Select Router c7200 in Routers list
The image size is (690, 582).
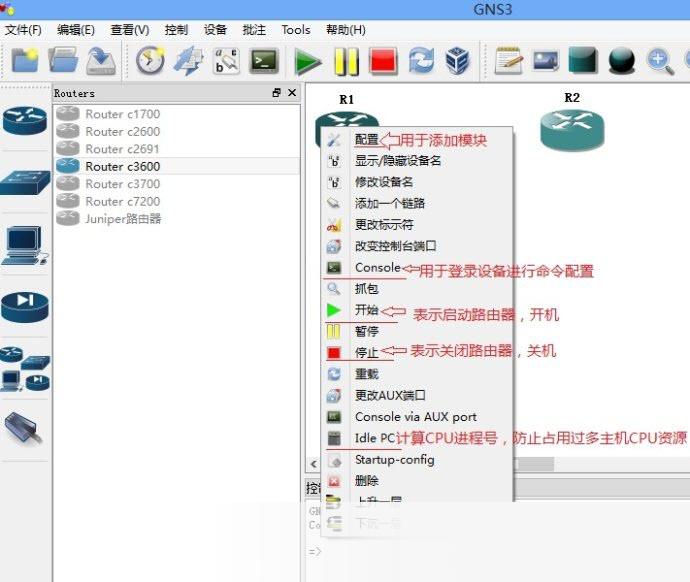[176, 201]
